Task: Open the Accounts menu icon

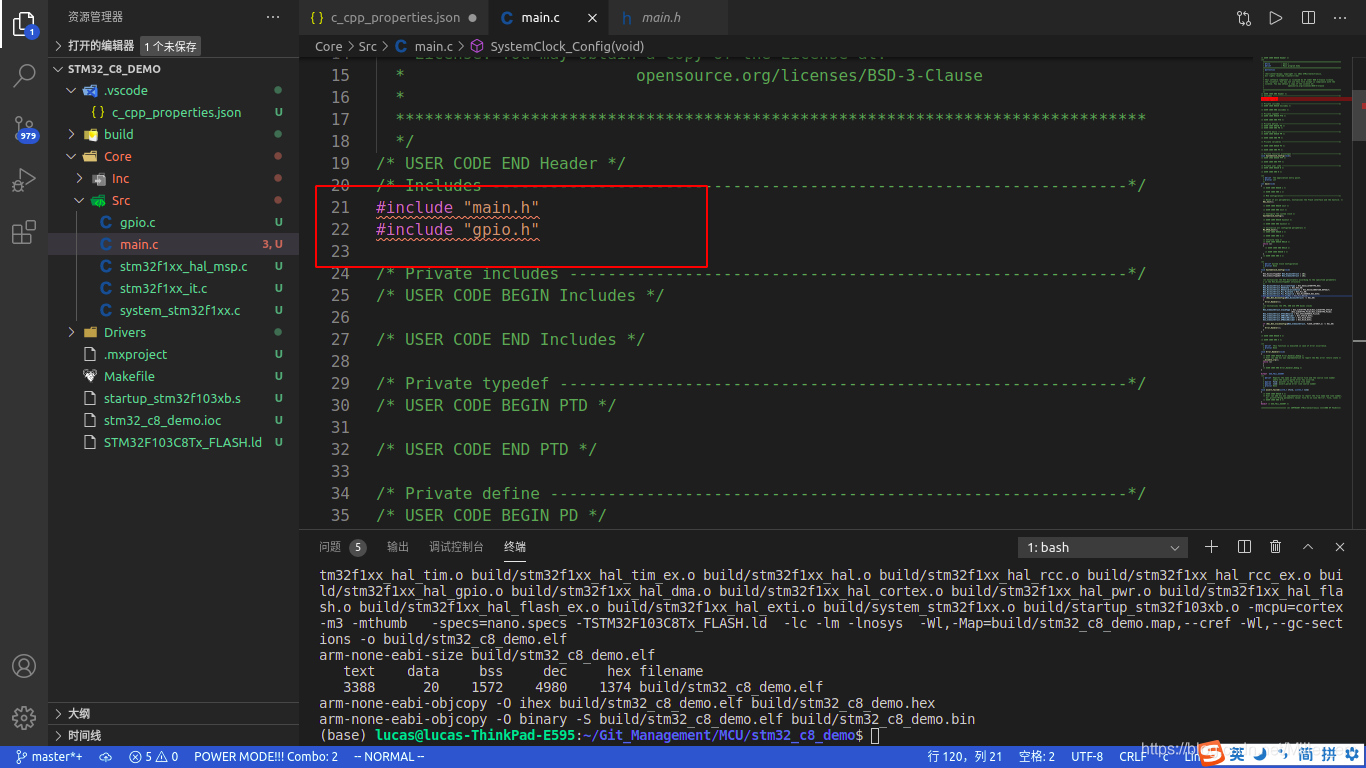Action: click(24, 666)
